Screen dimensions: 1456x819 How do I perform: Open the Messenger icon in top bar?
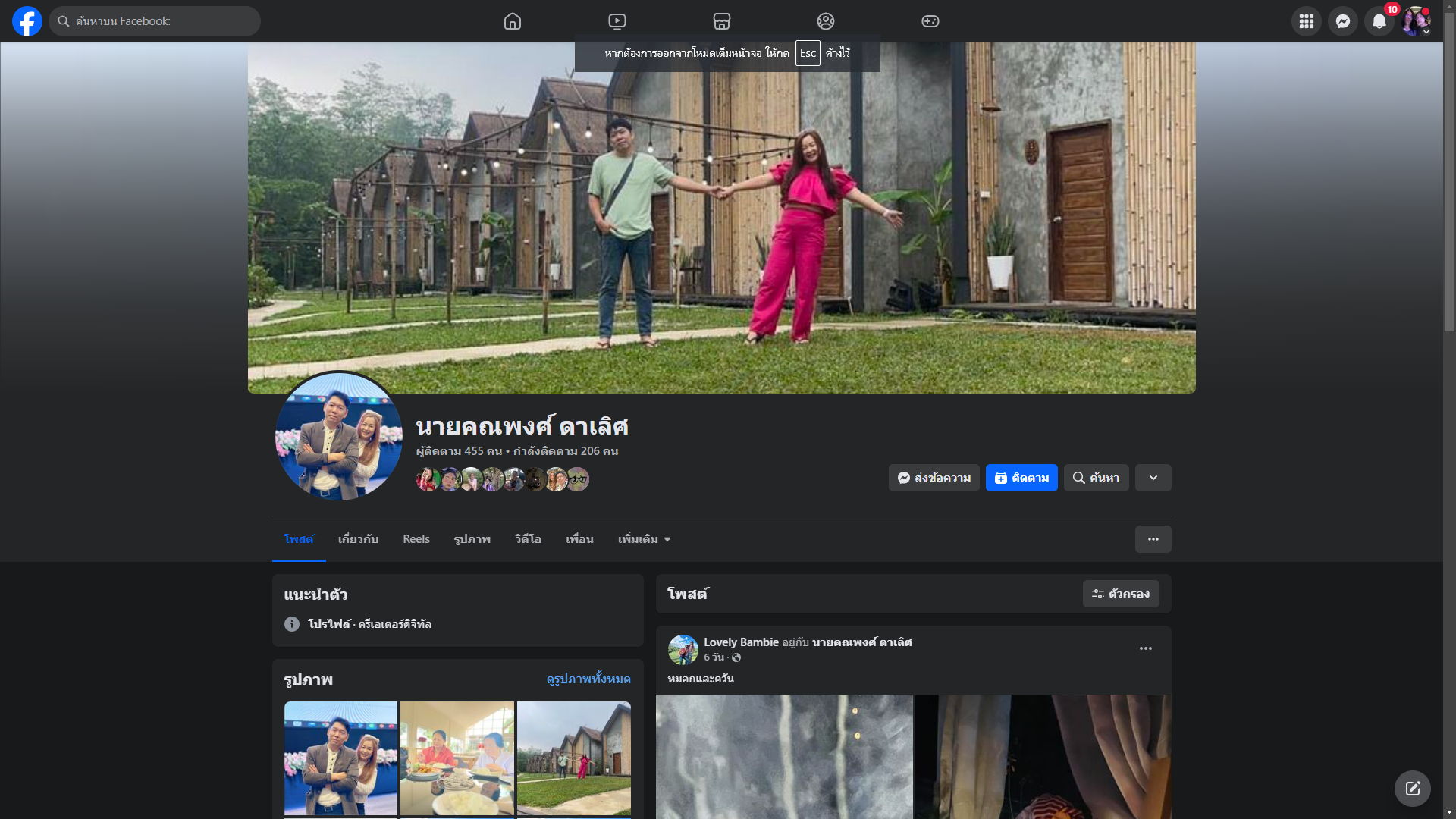point(1342,21)
